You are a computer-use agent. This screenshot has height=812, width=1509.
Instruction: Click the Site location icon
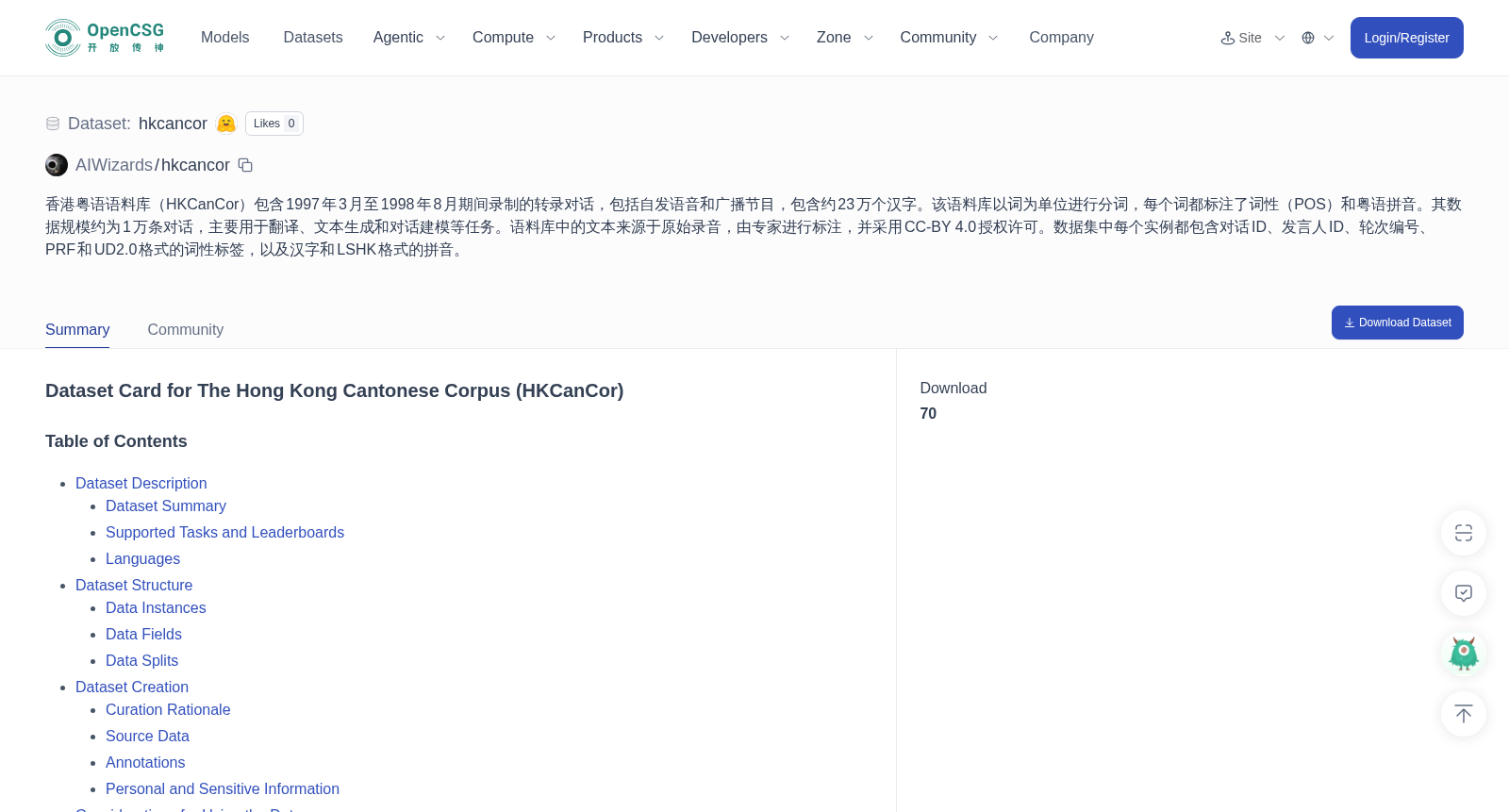click(x=1228, y=38)
